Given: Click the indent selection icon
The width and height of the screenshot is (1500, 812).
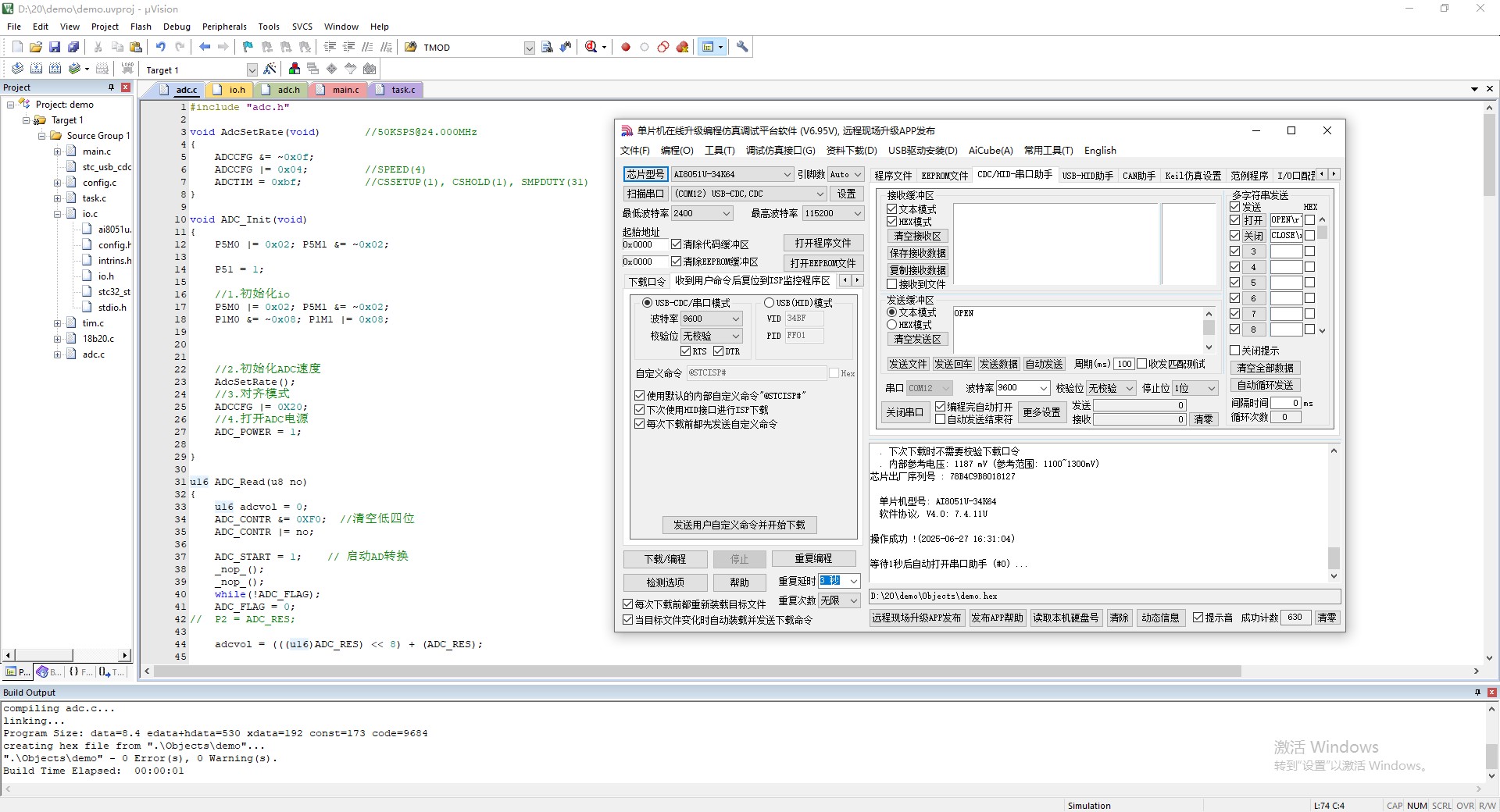Looking at the screenshot, I should click(x=330, y=47).
